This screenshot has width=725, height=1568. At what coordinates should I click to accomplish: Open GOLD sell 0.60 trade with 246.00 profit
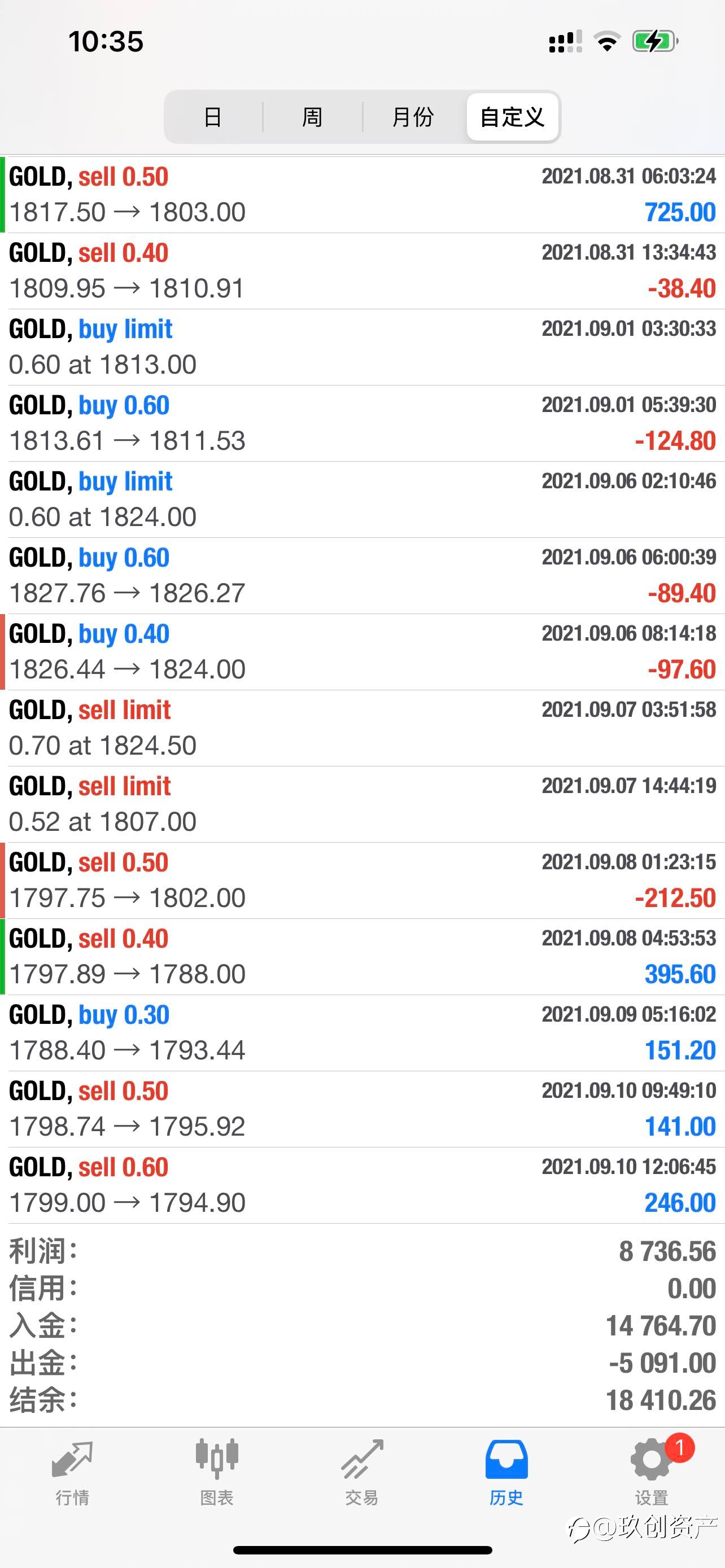click(363, 1185)
